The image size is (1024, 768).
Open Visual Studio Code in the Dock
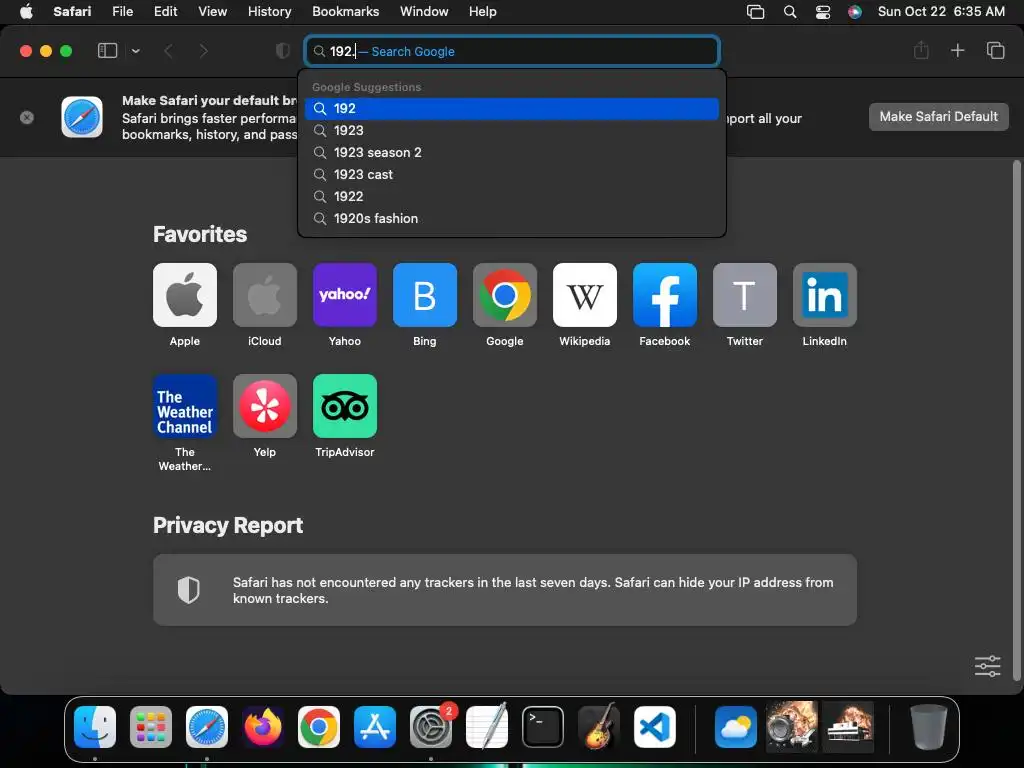pos(655,727)
